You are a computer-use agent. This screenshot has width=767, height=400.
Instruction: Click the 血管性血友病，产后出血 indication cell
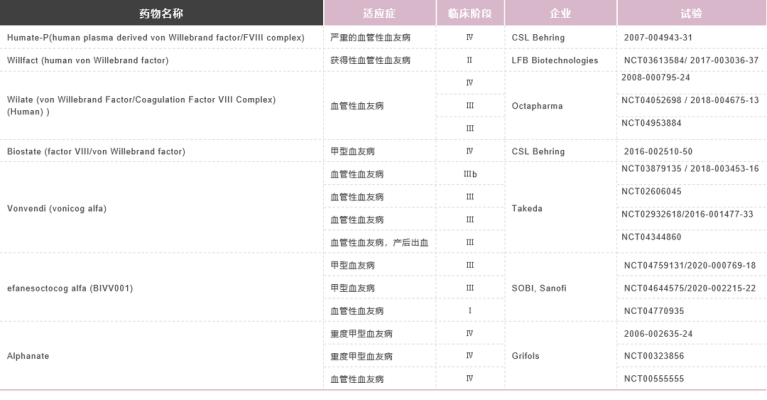tap(379, 243)
